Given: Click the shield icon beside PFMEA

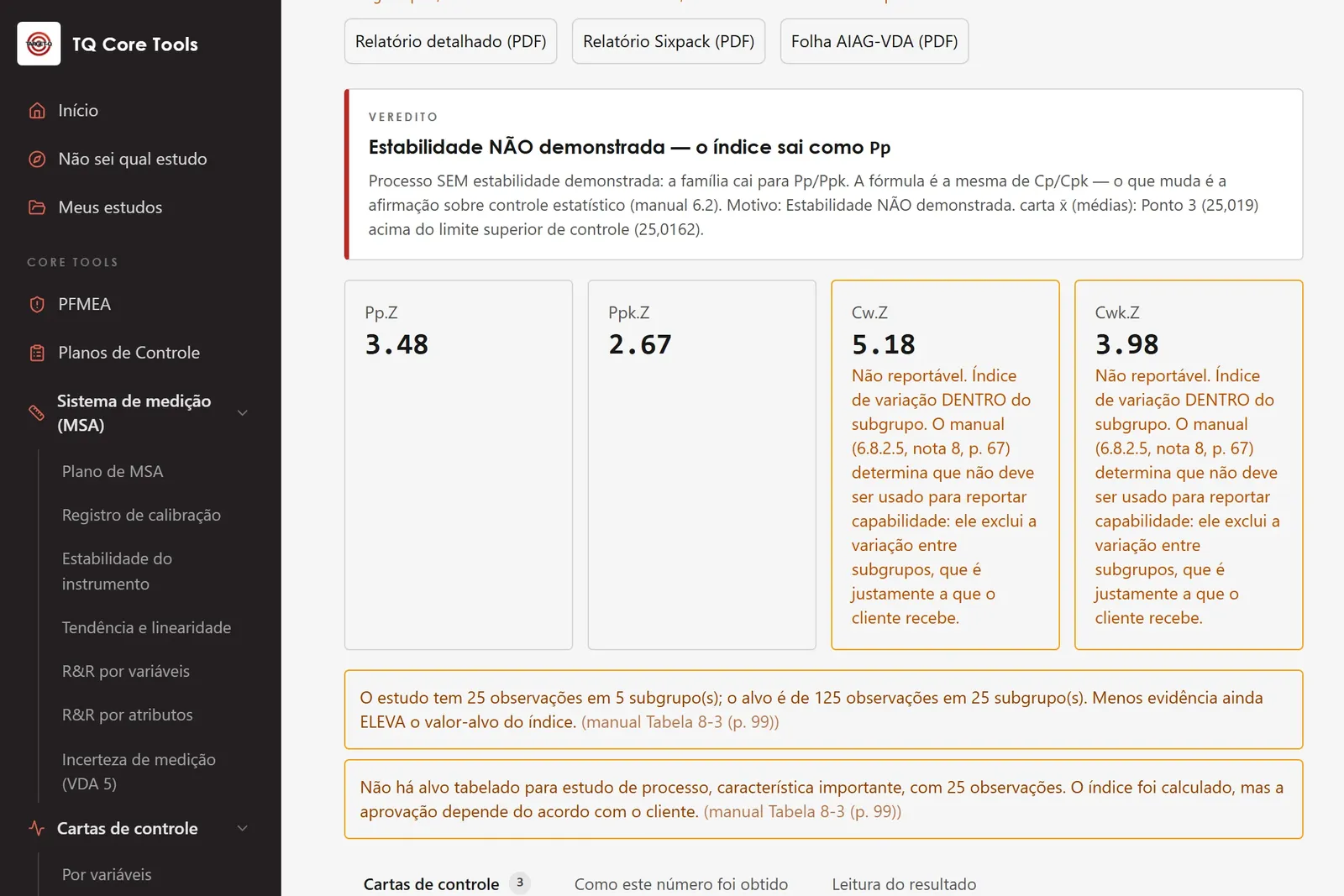Looking at the screenshot, I should tap(37, 305).
